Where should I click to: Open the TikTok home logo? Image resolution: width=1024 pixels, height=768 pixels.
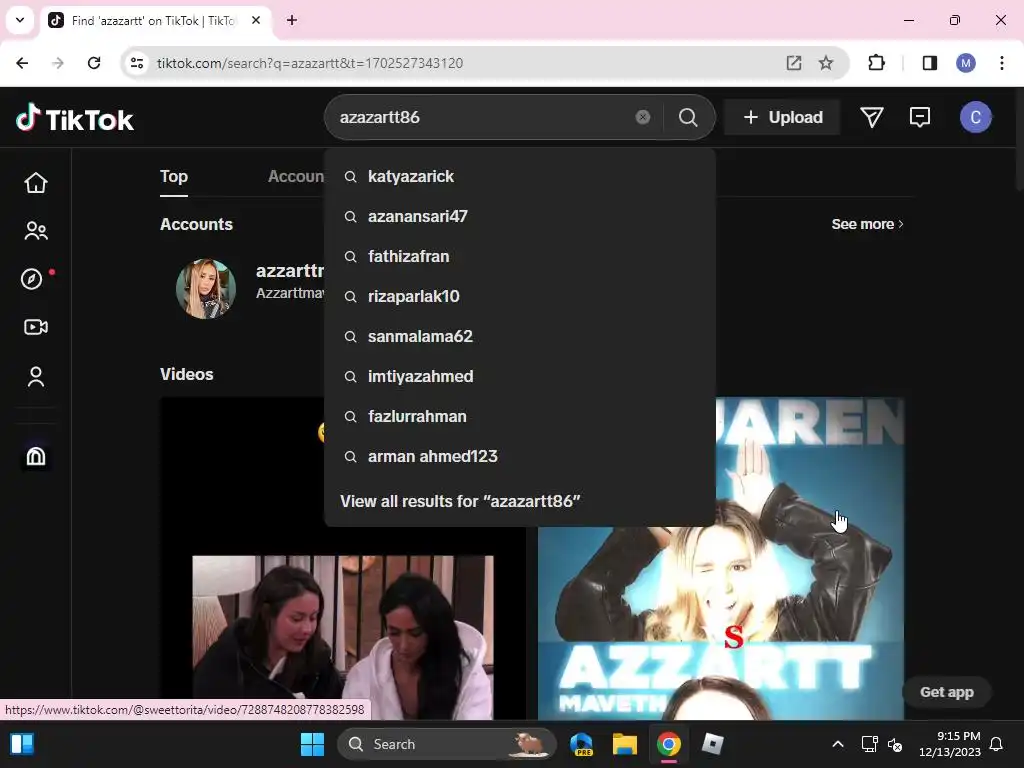(x=74, y=119)
